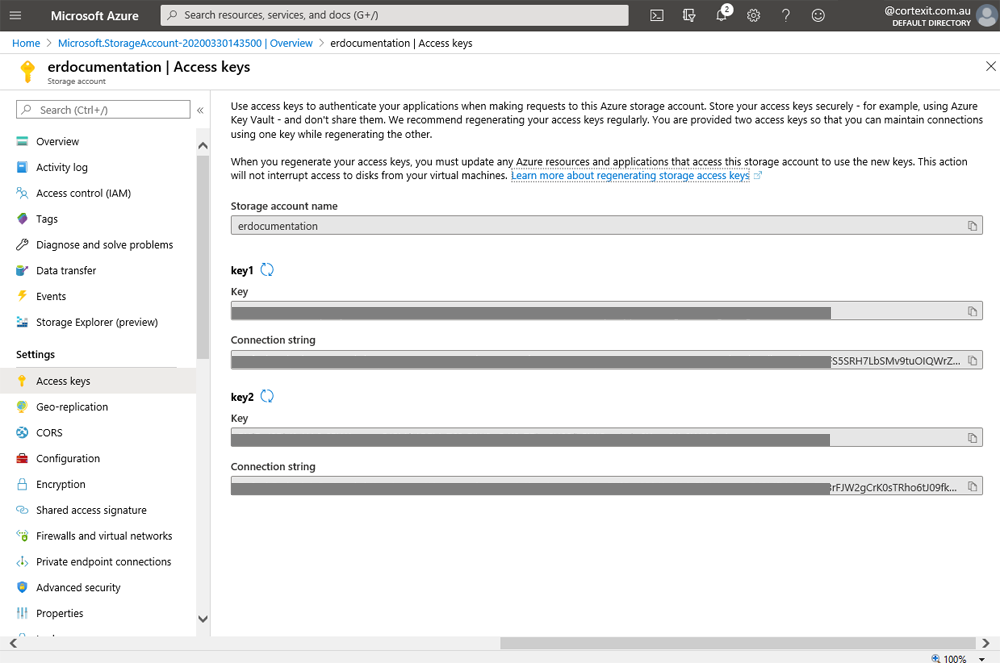Go to the Home breadcrumb link

point(26,43)
